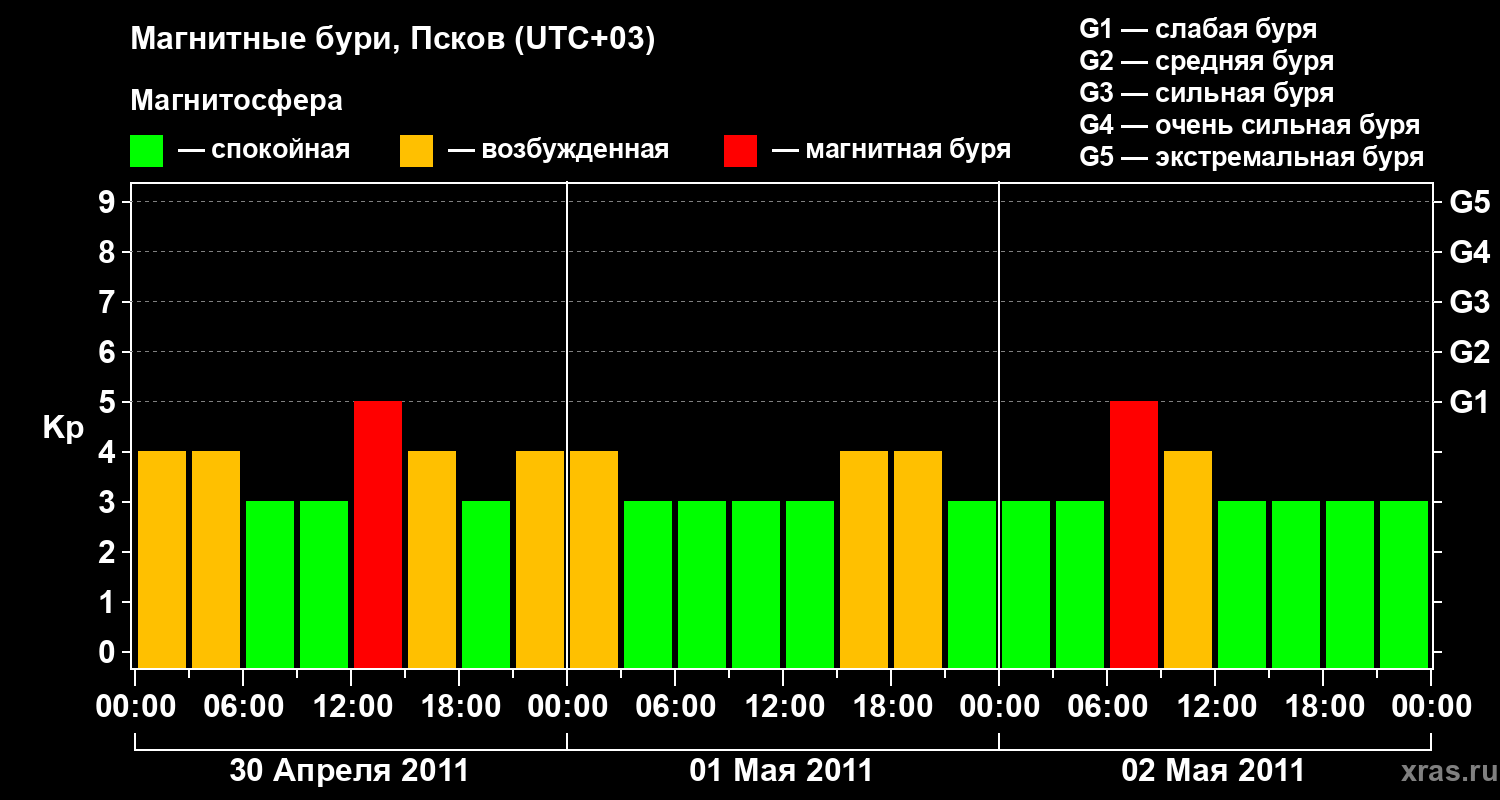Click the '18:00' time label for 01 Мая

(891, 707)
